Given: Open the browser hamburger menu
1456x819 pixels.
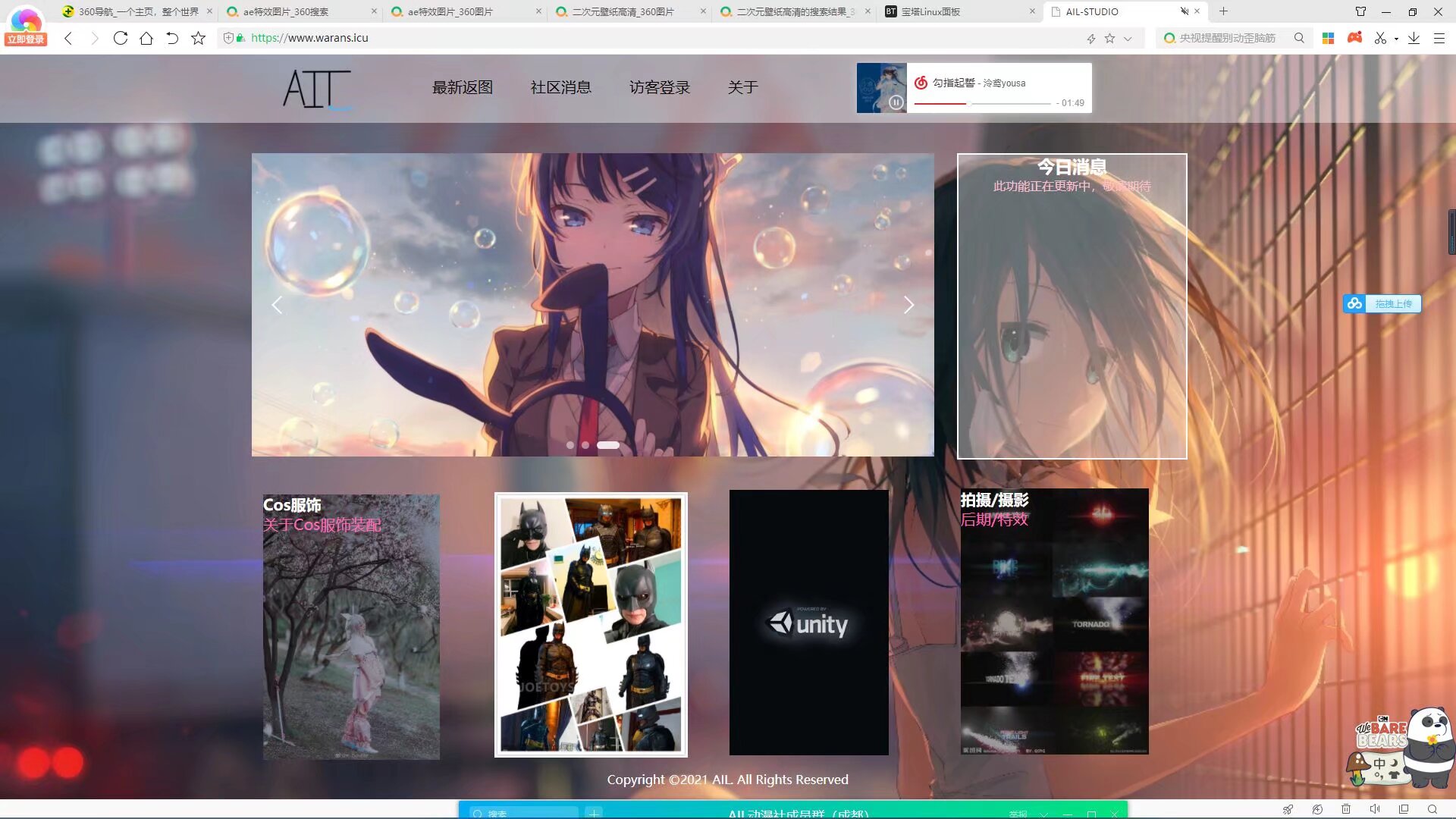Looking at the screenshot, I should pos(1439,38).
